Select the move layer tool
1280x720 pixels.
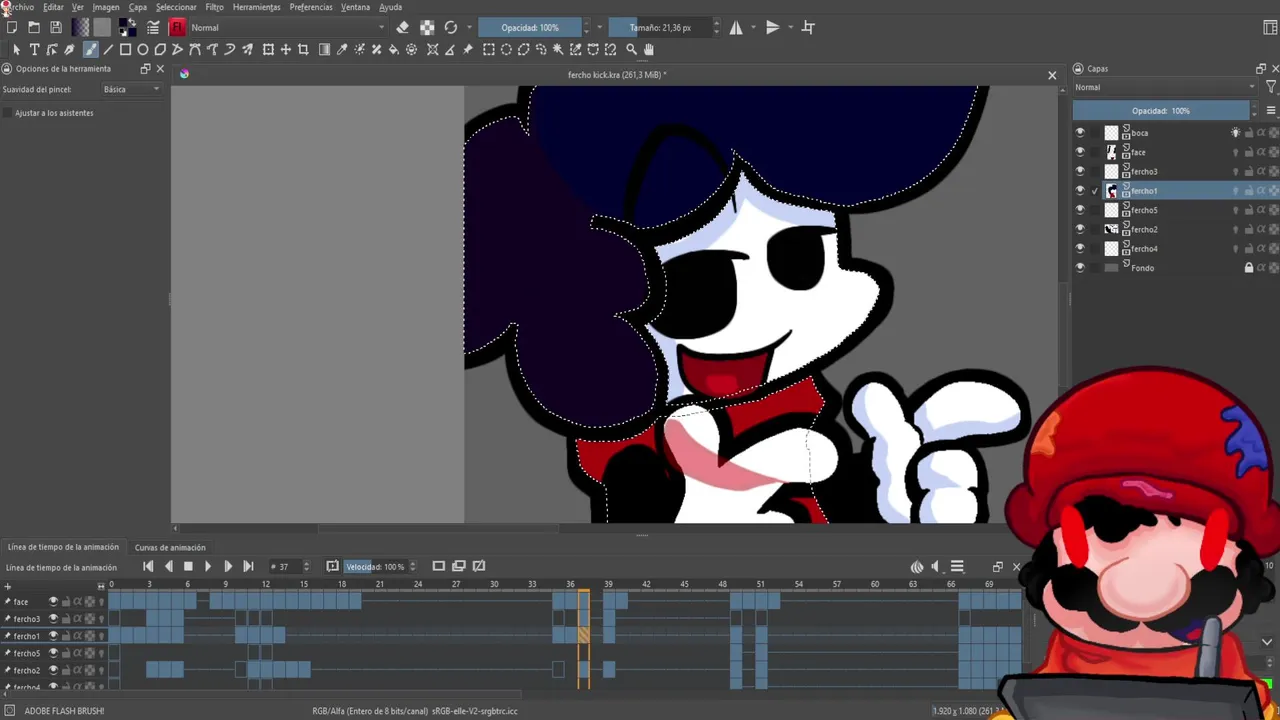285,49
